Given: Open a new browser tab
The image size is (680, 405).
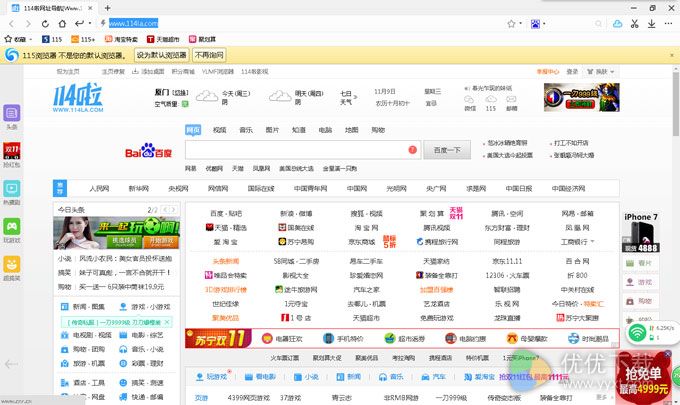Looking at the screenshot, I should pyautogui.click(x=108, y=8).
